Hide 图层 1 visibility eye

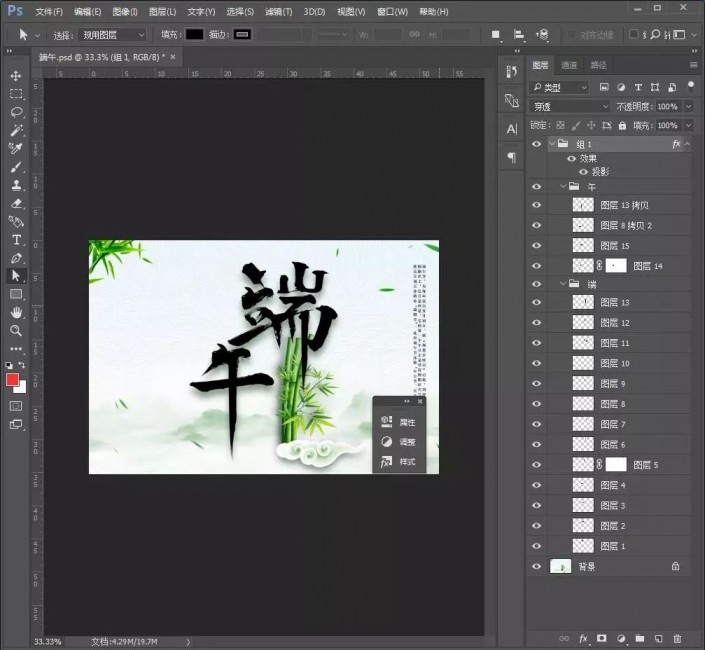[x=536, y=546]
